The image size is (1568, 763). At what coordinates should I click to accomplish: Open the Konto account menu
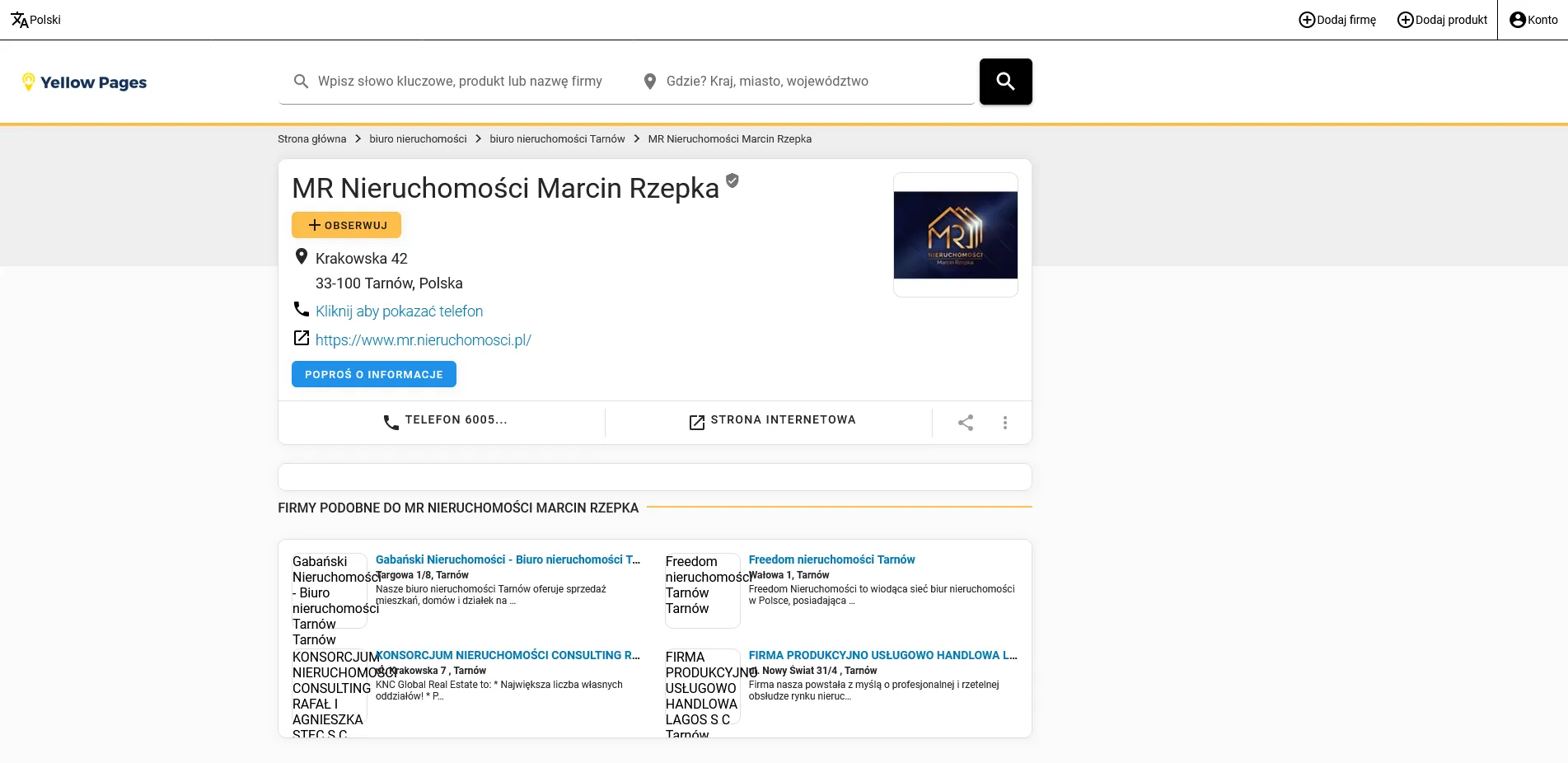pyautogui.click(x=1533, y=20)
